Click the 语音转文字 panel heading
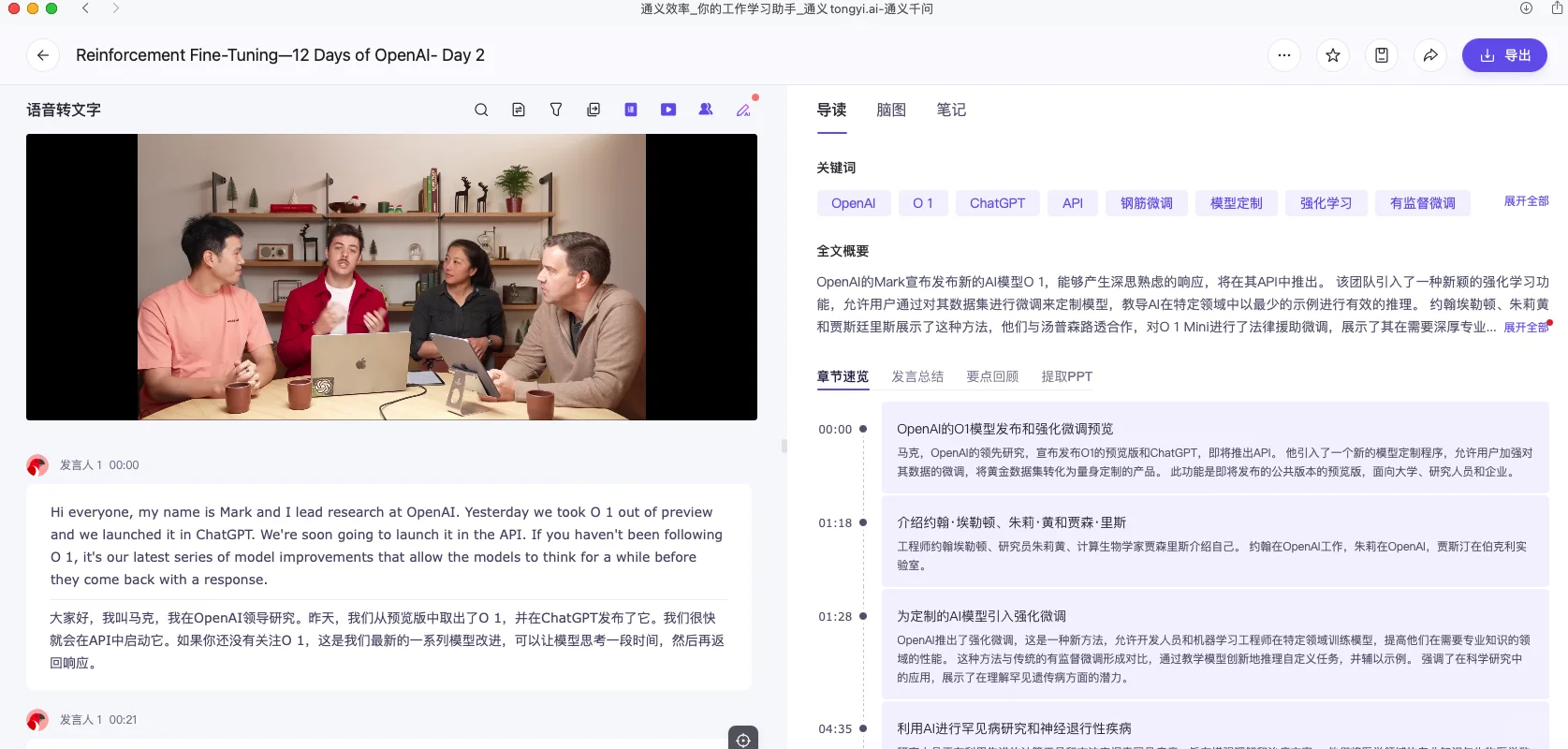Viewport: 1568px width, 749px height. (64, 110)
